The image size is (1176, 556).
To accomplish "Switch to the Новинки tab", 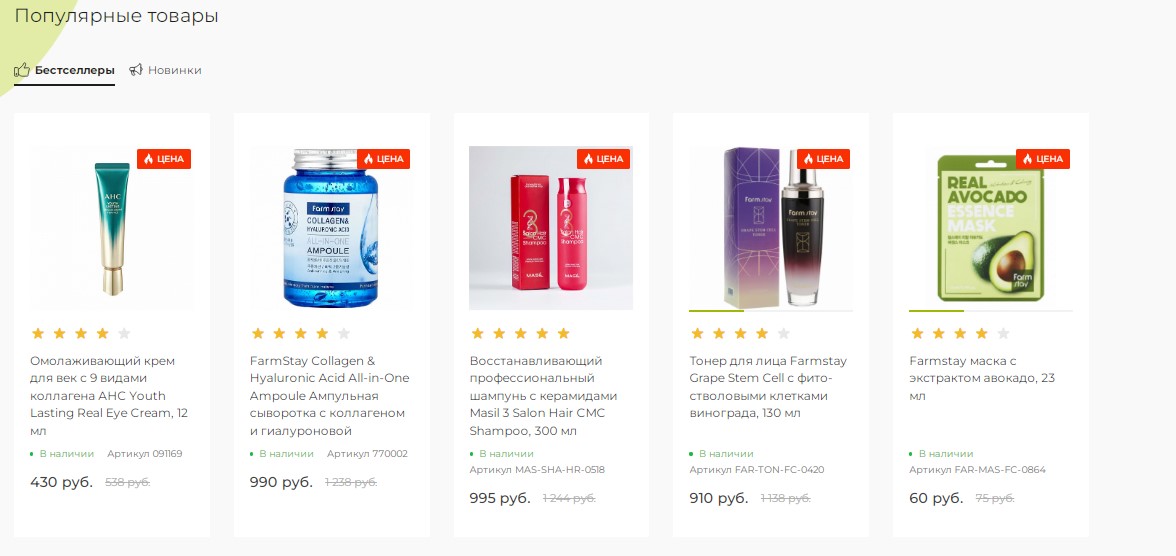I will pyautogui.click(x=174, y=70).
